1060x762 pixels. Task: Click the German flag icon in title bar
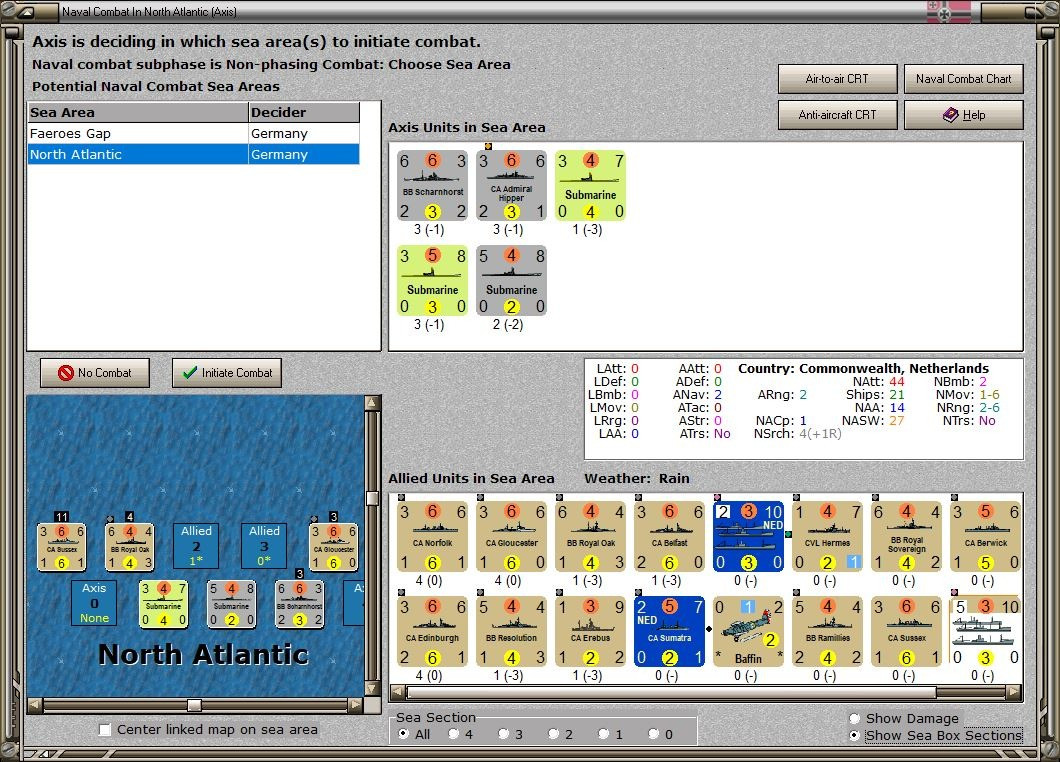(948, 11)
